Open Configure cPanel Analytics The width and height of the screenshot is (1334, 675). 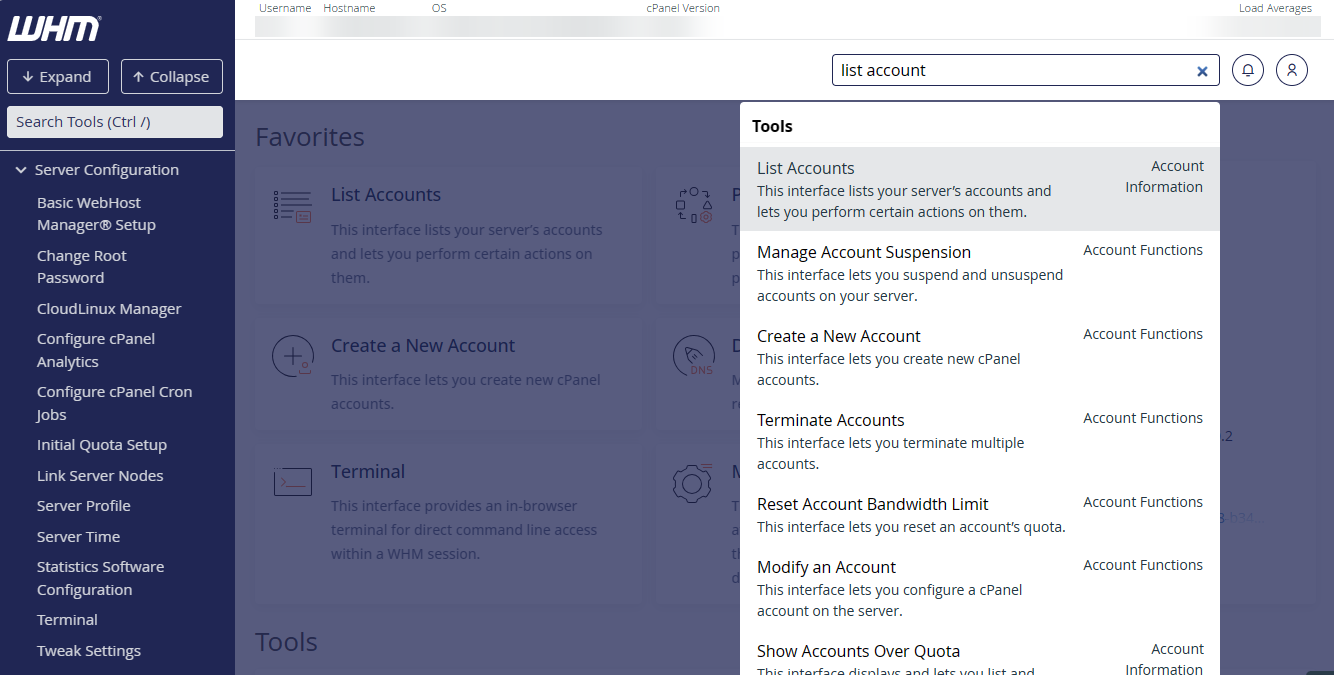[96, 350]
